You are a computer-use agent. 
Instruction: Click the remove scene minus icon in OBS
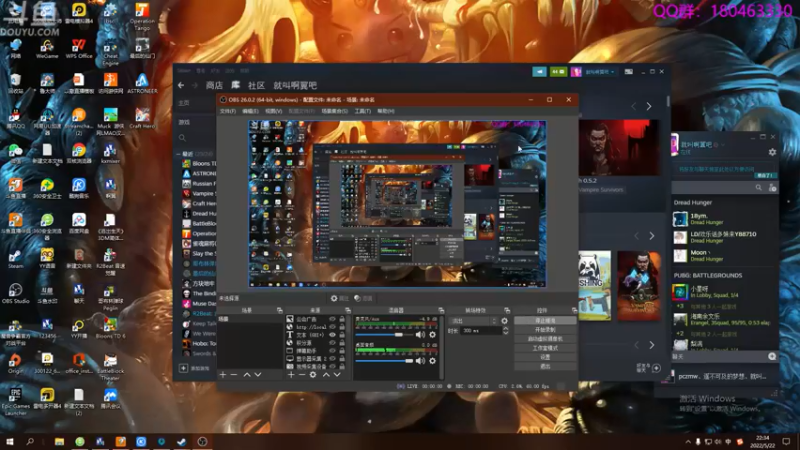(x=234, y=374)
